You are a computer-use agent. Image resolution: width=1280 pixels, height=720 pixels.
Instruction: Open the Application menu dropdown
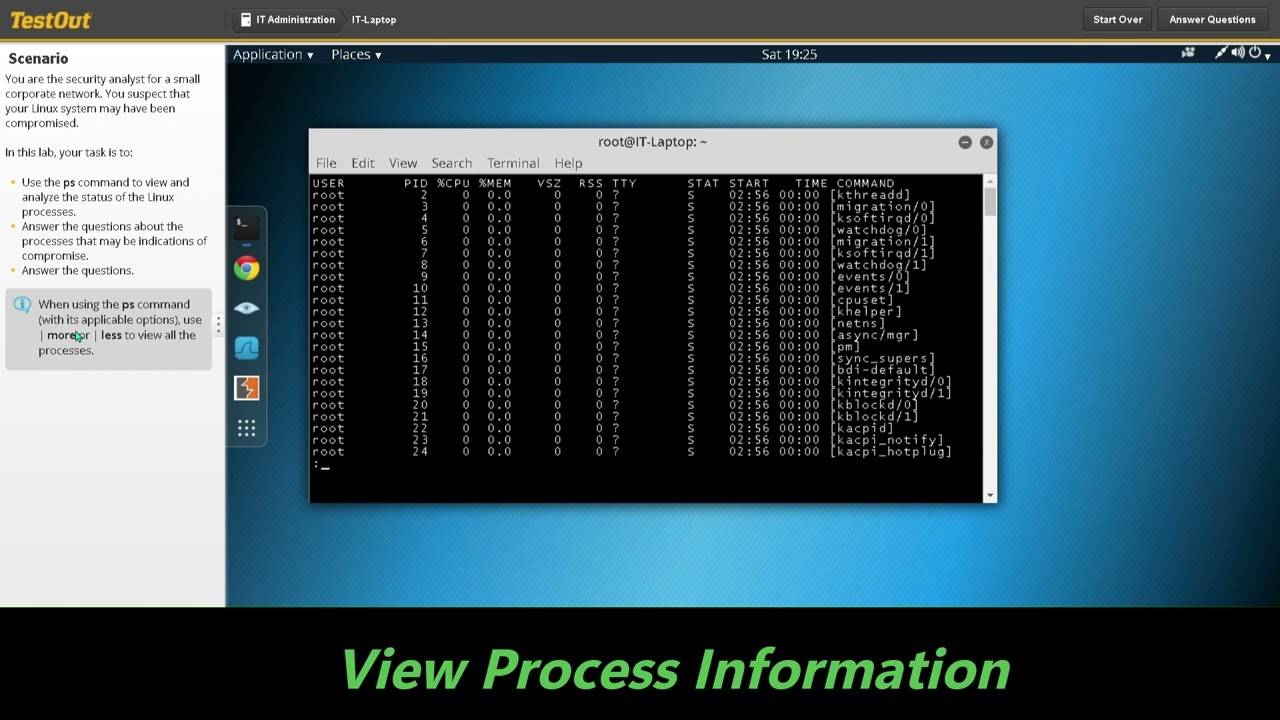click(273, 54)
